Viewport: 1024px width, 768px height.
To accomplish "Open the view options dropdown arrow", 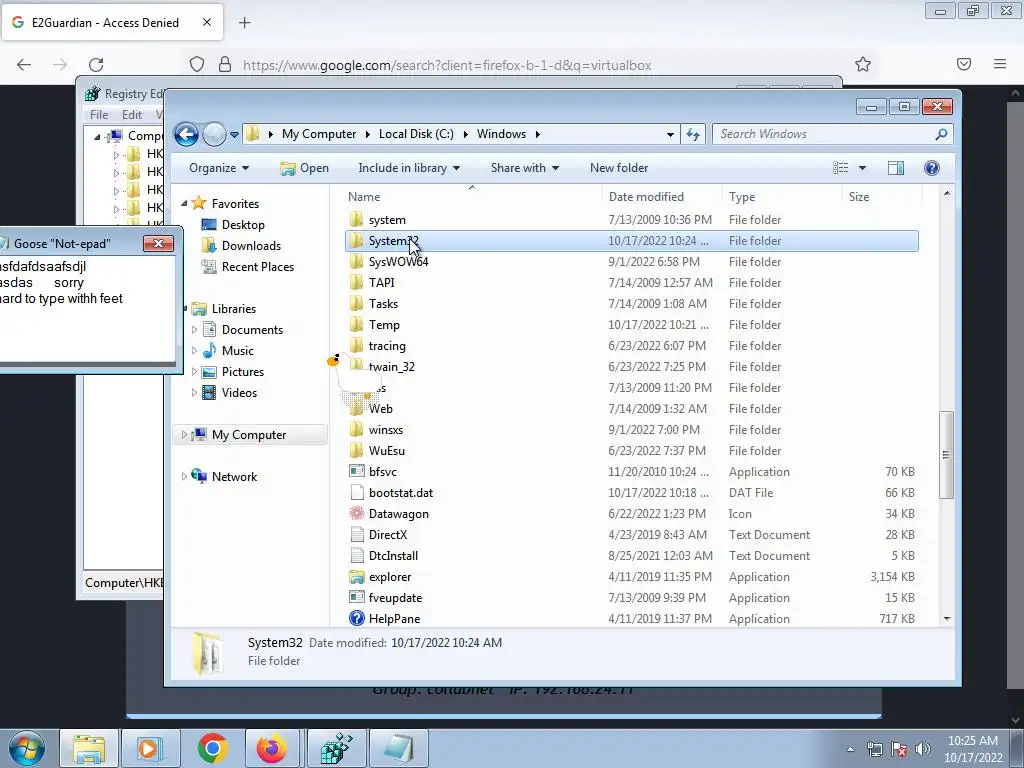I will tap(862, 168).
